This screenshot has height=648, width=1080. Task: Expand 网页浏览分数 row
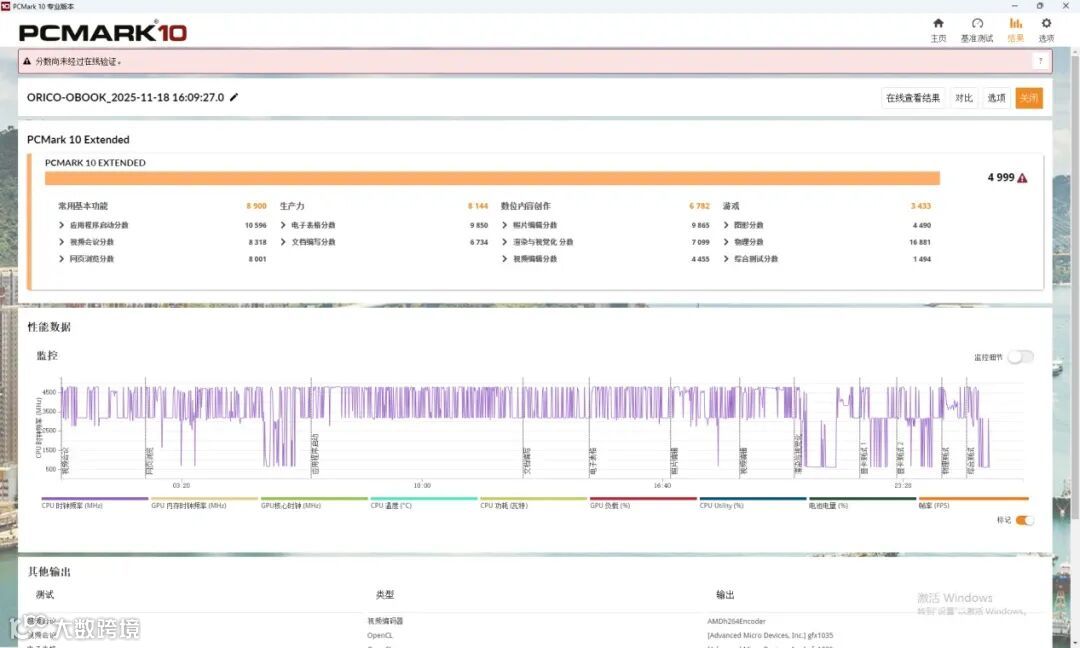pos(61,259)
